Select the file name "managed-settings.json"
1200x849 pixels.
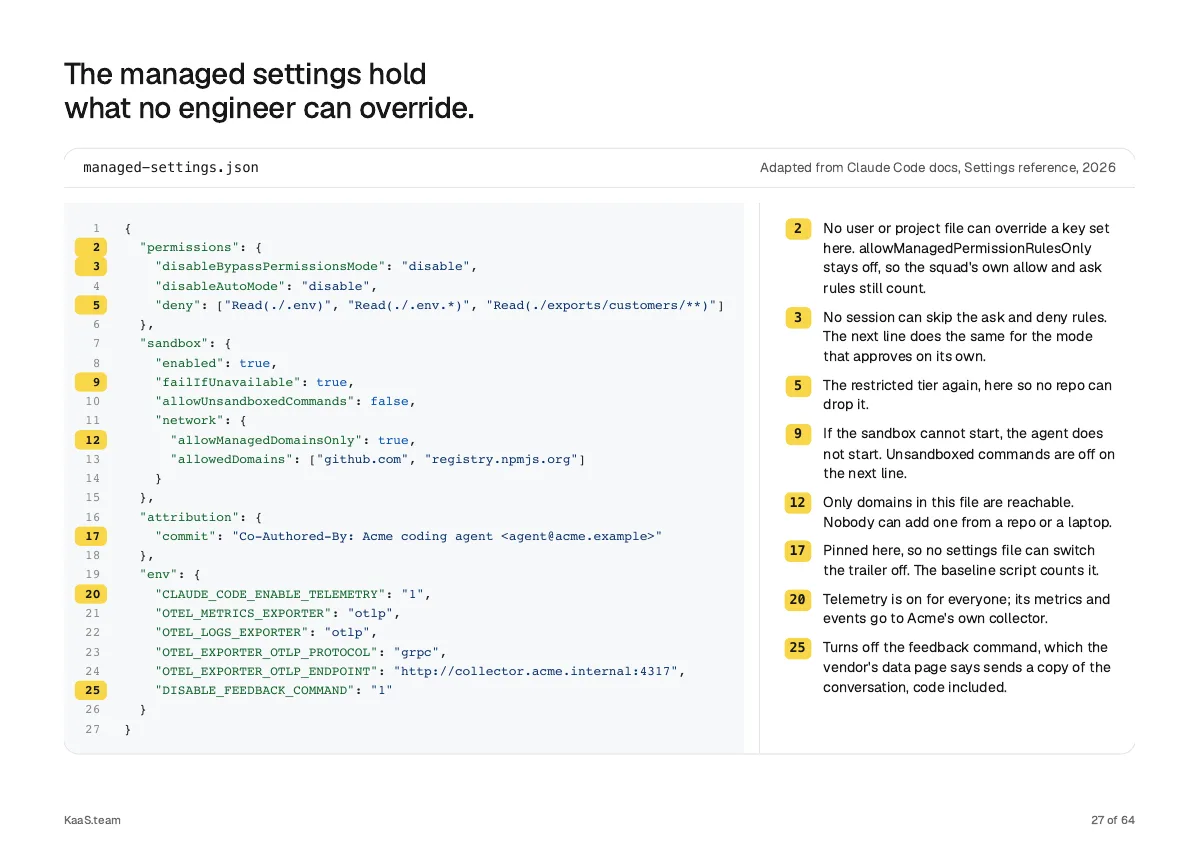coord(171,167)
